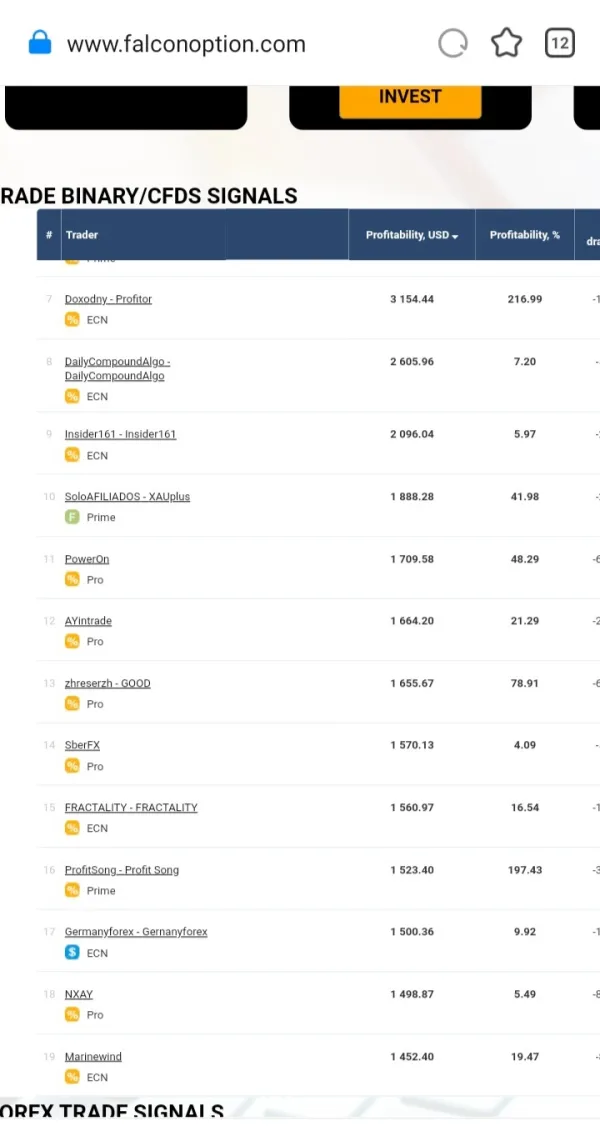
Task: Open the ProfitSong - Profit Song link
Action: click(122, 870)
